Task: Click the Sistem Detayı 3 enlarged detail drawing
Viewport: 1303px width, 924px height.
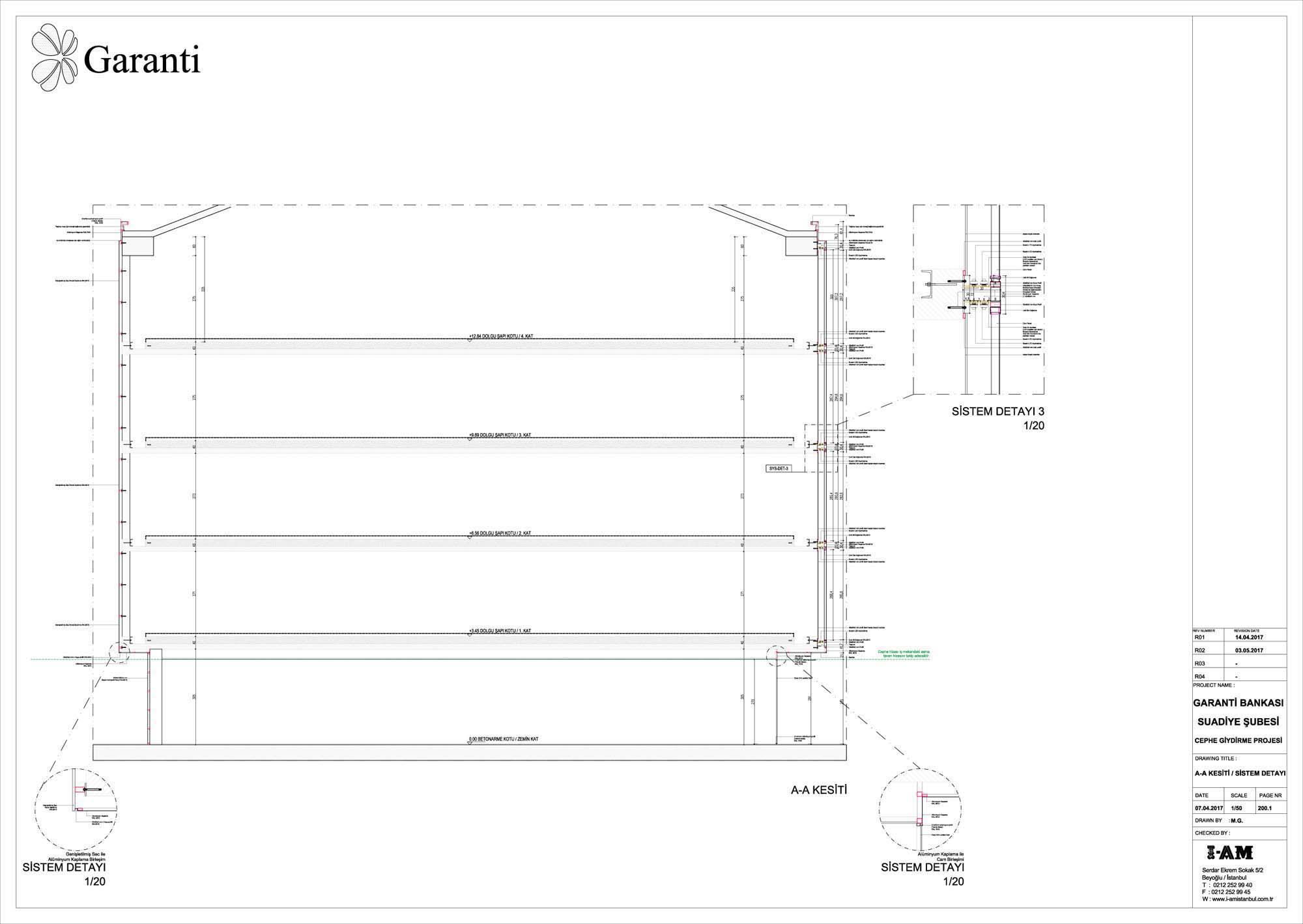Action: click(x=979, y=299)
